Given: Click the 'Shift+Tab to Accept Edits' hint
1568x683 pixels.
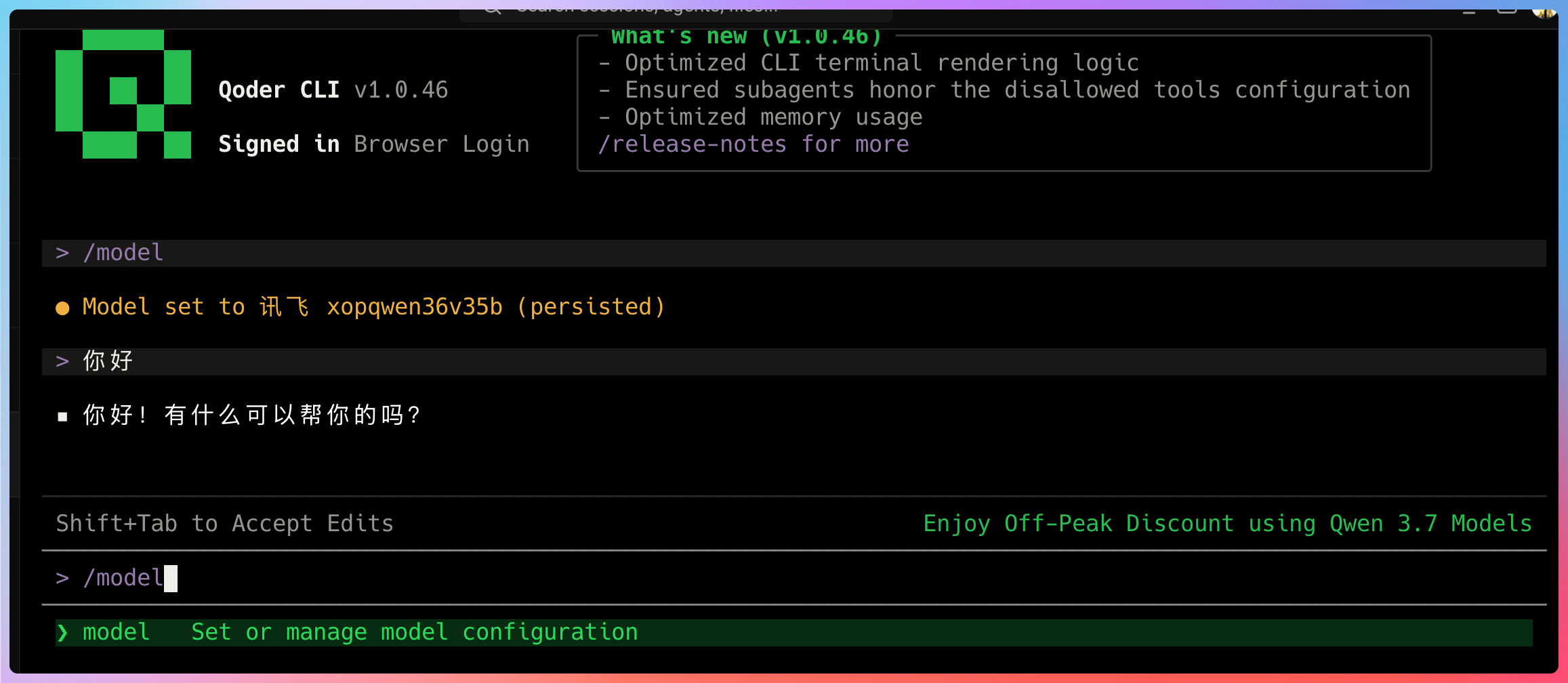Looking at the screenshot, I should click(225, 524).
